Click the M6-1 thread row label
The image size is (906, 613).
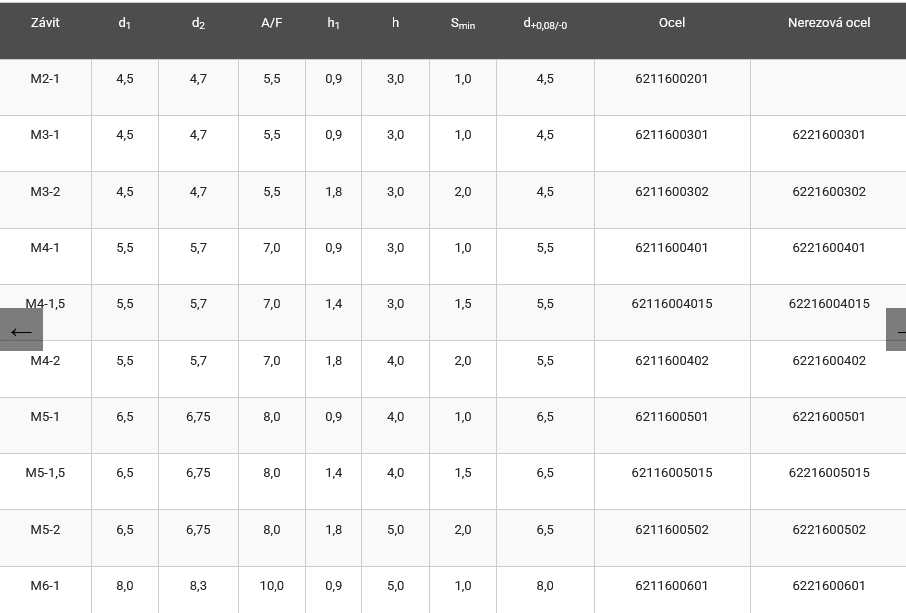(45, 586)
